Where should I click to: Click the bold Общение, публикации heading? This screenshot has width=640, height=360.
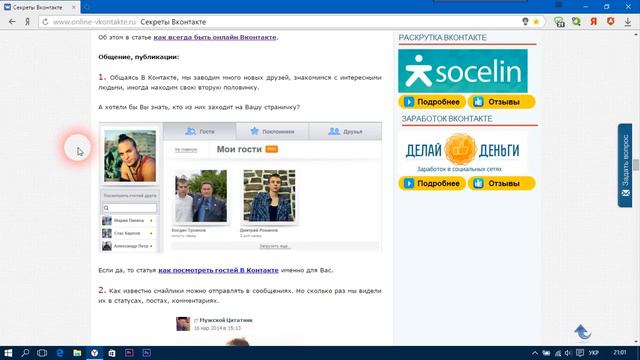pos(138,57)
